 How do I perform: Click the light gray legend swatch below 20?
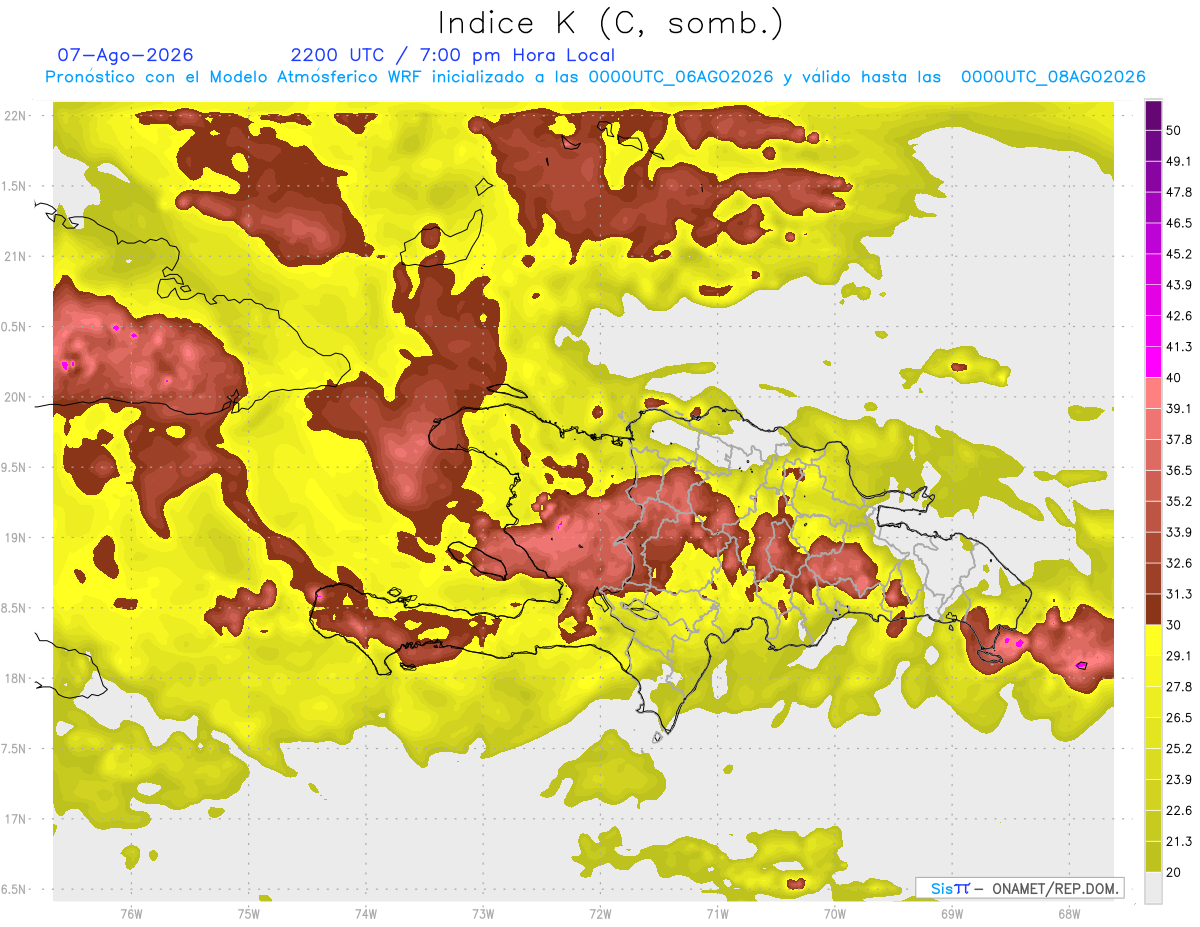point(1153,888)
